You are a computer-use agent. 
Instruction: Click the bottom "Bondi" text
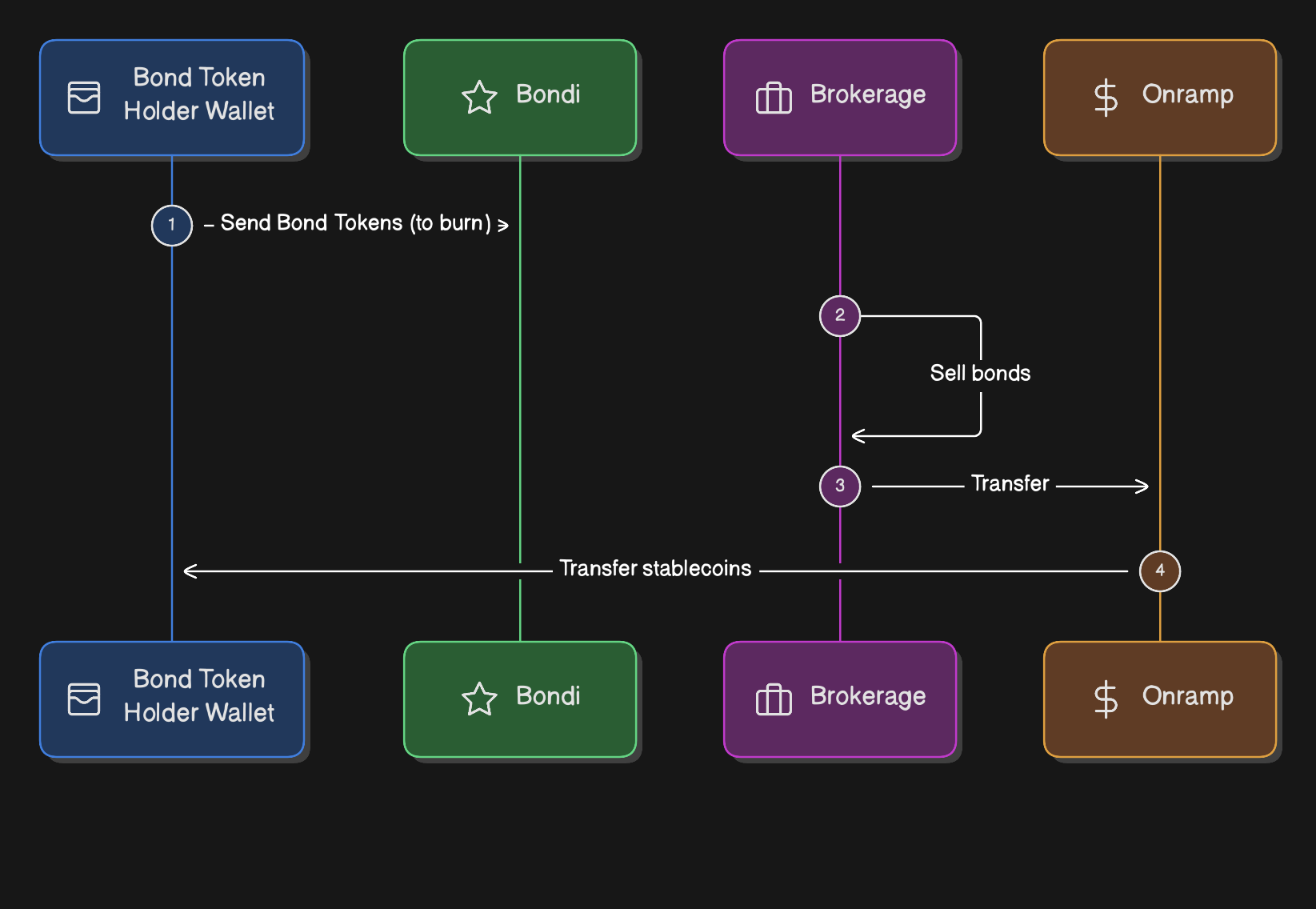548,696
